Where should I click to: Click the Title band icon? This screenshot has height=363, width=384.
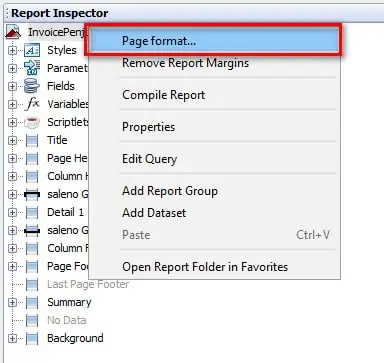[x=32, y=140]
